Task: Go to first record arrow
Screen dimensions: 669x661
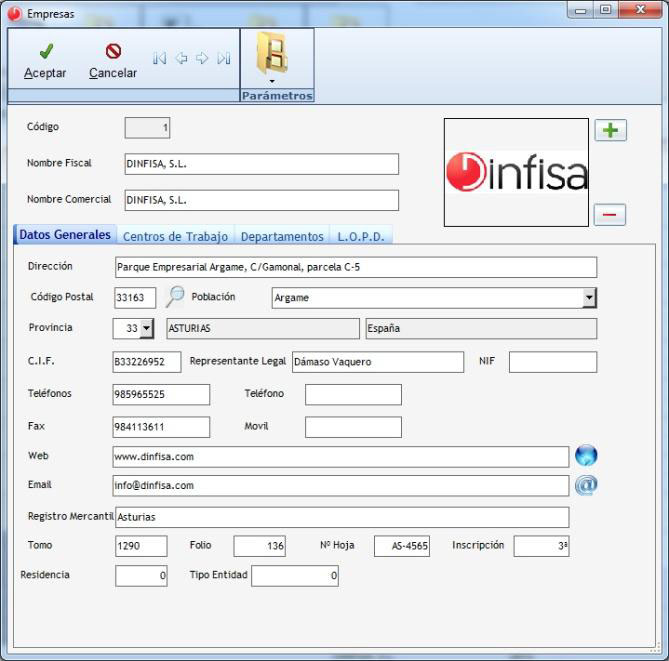Action: click(160, 58)
